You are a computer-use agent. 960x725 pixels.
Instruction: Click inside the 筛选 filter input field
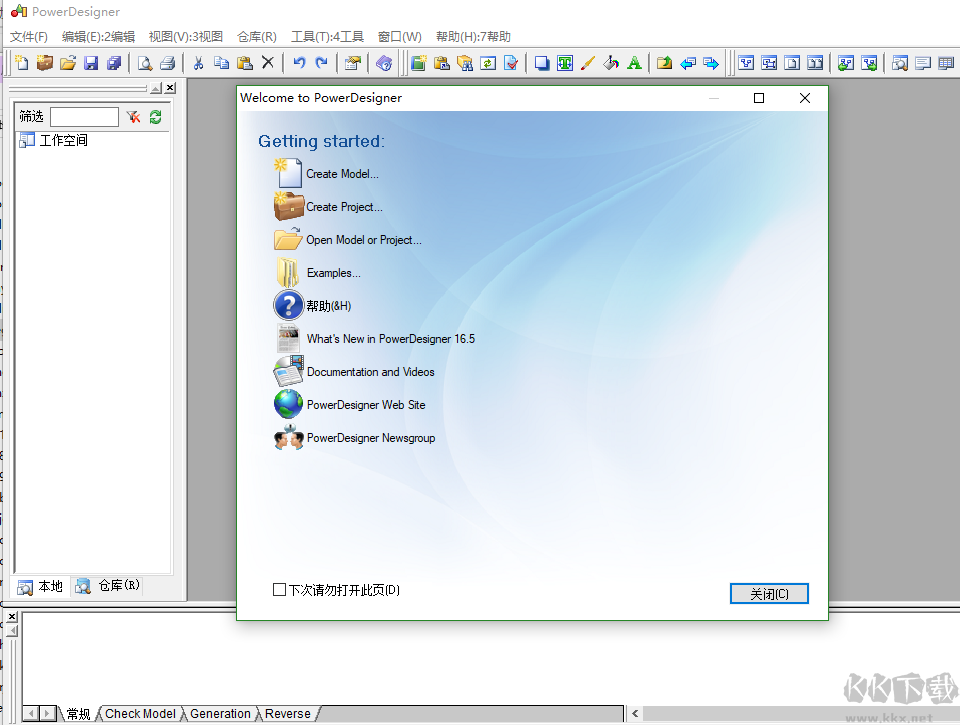click(x=85, y=116)
